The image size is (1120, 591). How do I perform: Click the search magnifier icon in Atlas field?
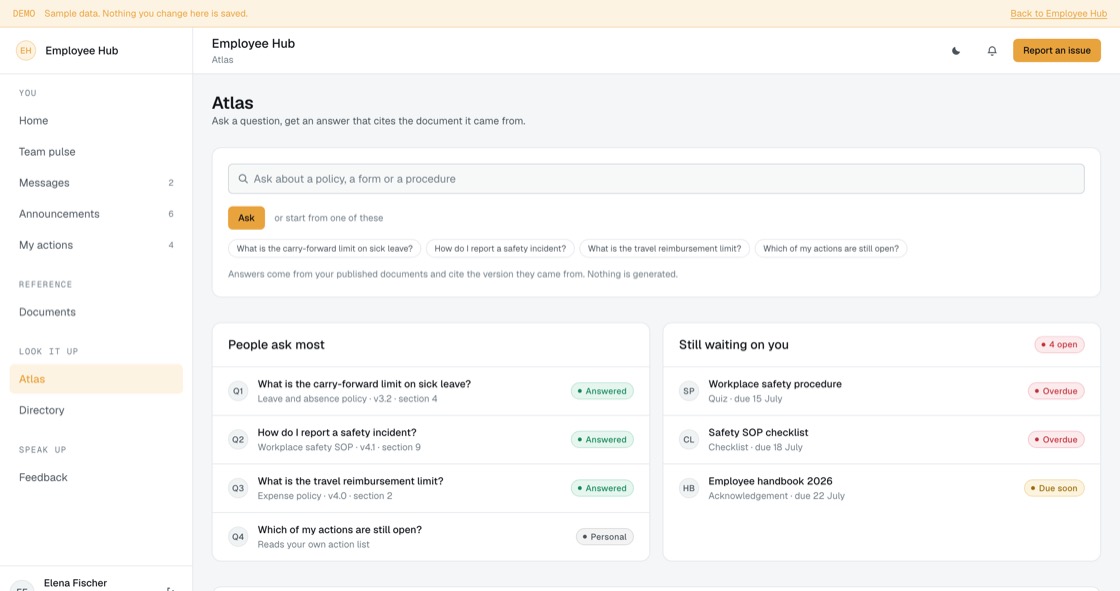(243, 179)
